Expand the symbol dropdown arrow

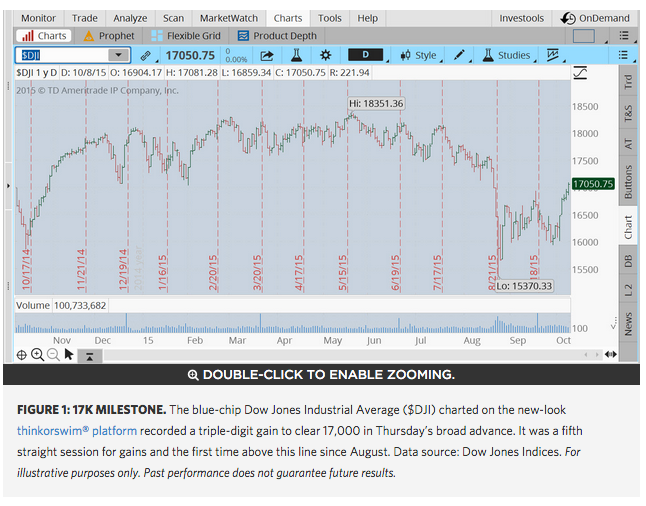click(x=119, y=55)
